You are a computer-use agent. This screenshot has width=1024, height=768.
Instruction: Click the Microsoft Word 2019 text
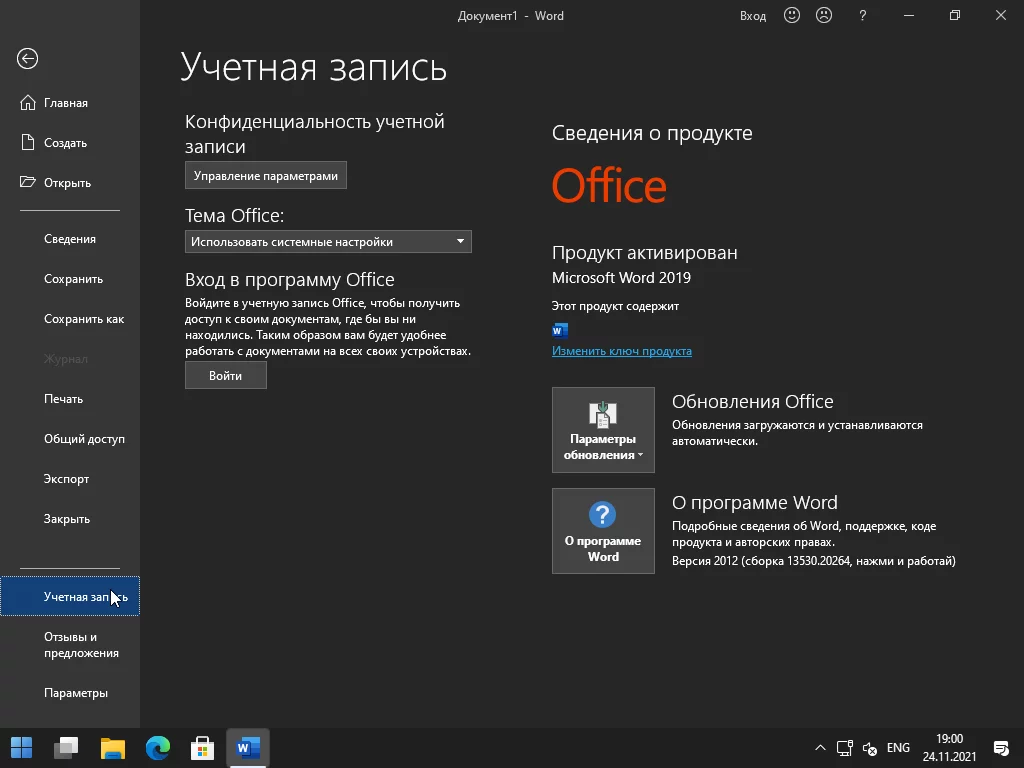(x=621, y=278)
